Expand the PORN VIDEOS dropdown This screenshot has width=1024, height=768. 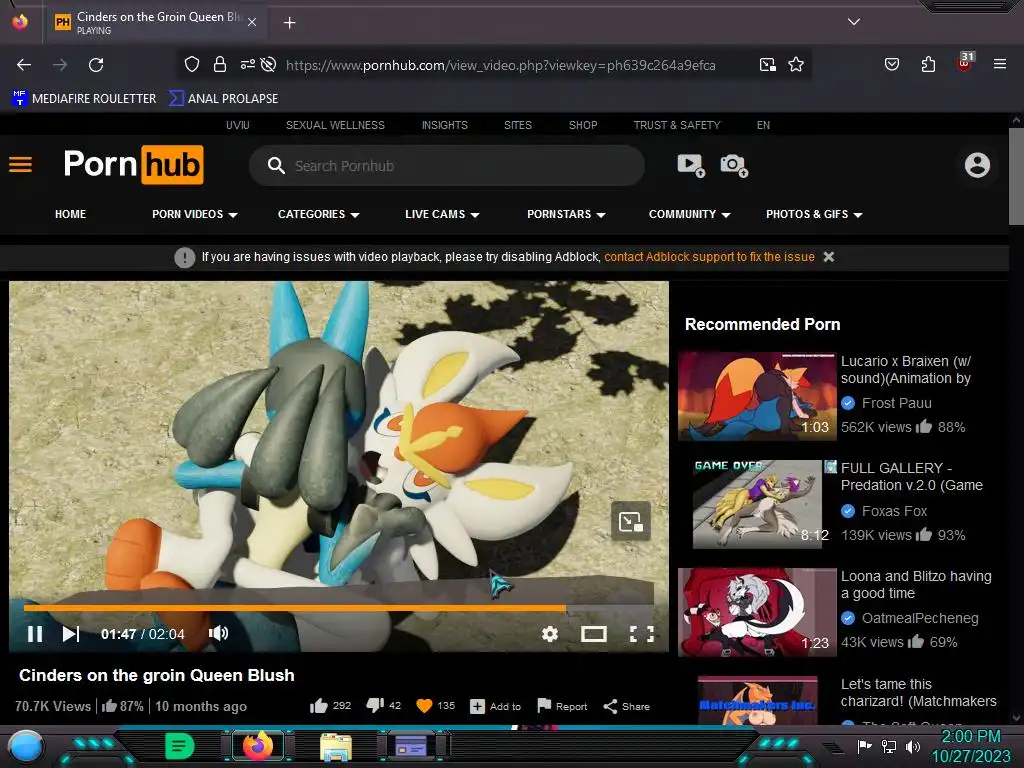tap(195, 214)
